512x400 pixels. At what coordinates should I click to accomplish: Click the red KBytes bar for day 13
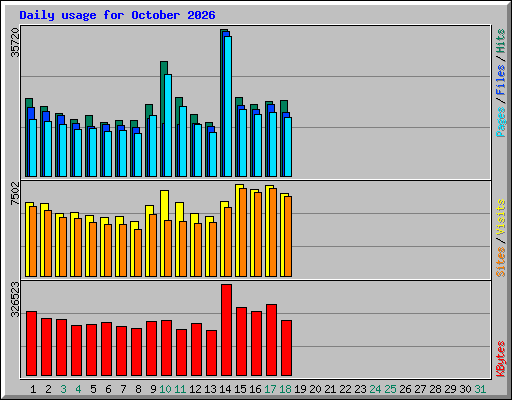pyautogui.click(x=211, y=353)
